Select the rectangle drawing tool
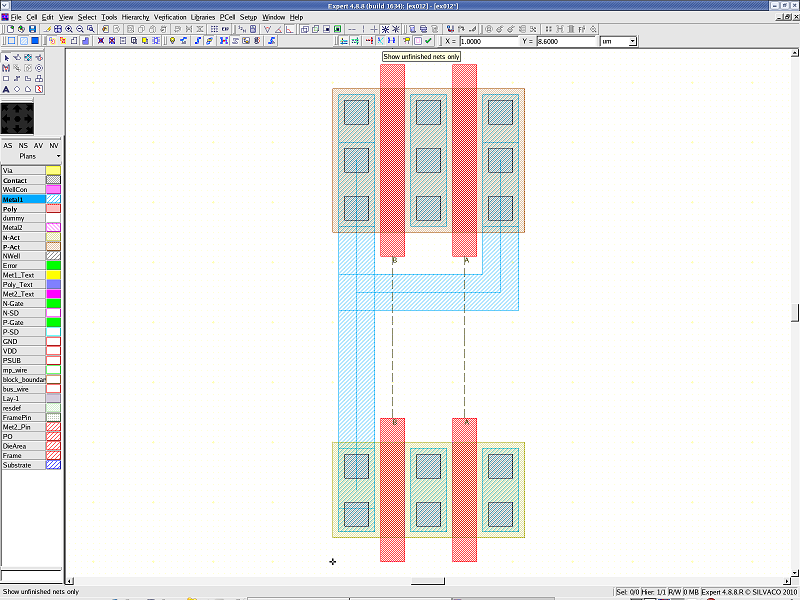This screenshot has height=600, width=800. pyautogui.click(x=6, y=78)
